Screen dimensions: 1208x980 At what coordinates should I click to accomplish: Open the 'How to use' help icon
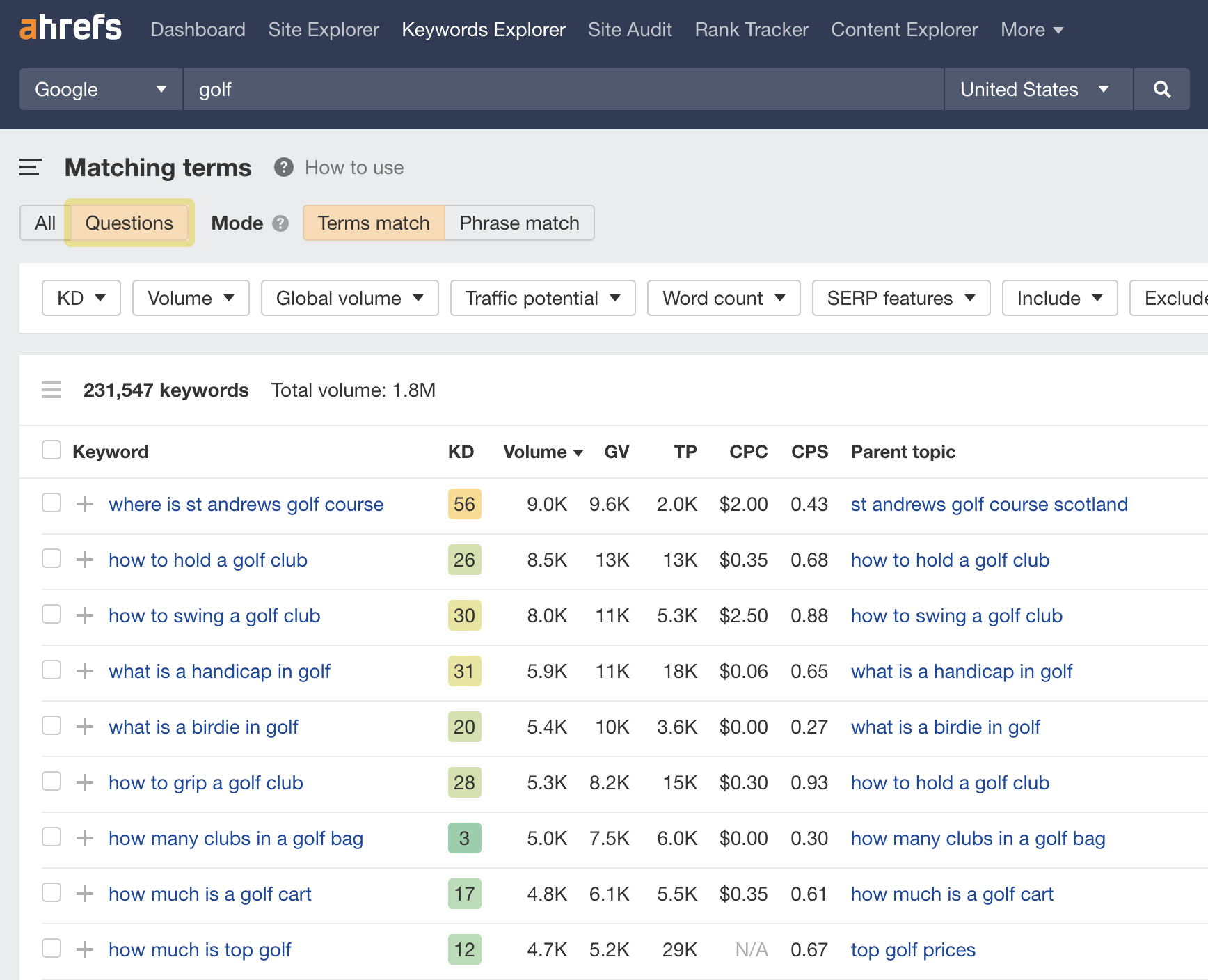tap(283, 167)
